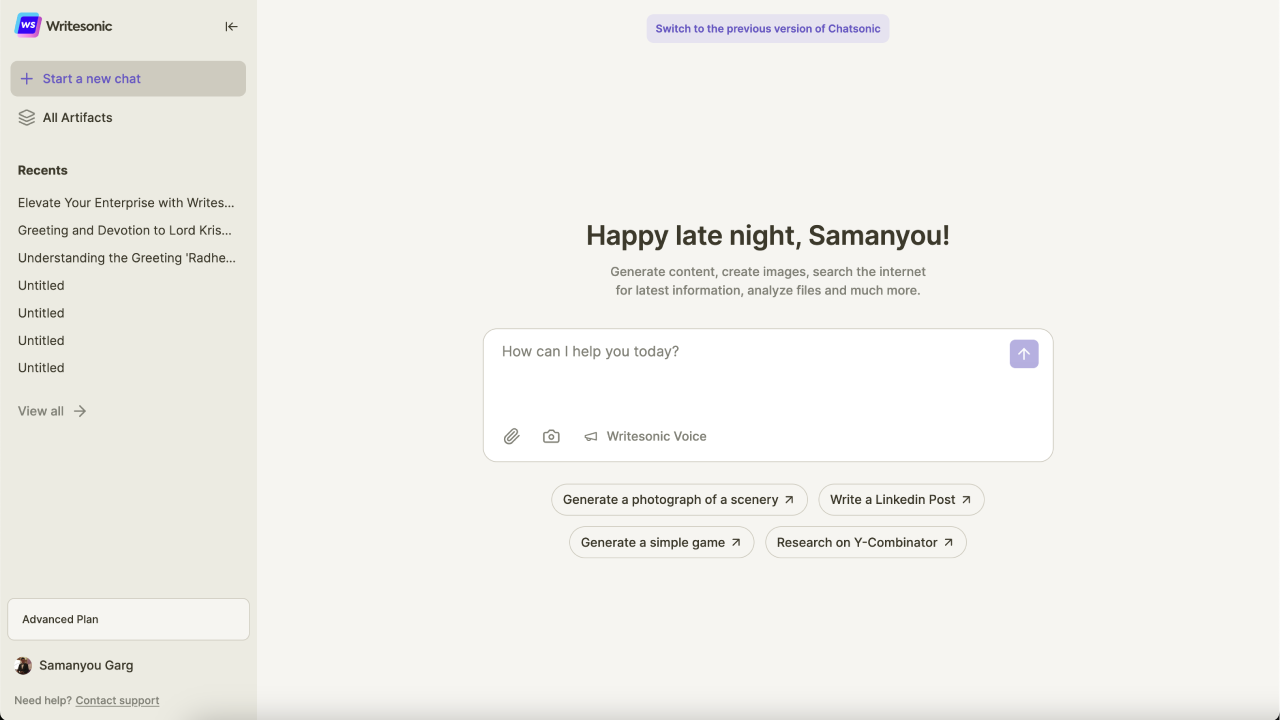1280x720 pixels.
Task: Click the 'Happy late night, Samanyou!' heading
Action: pyautogui.click(x=768, y=236)
